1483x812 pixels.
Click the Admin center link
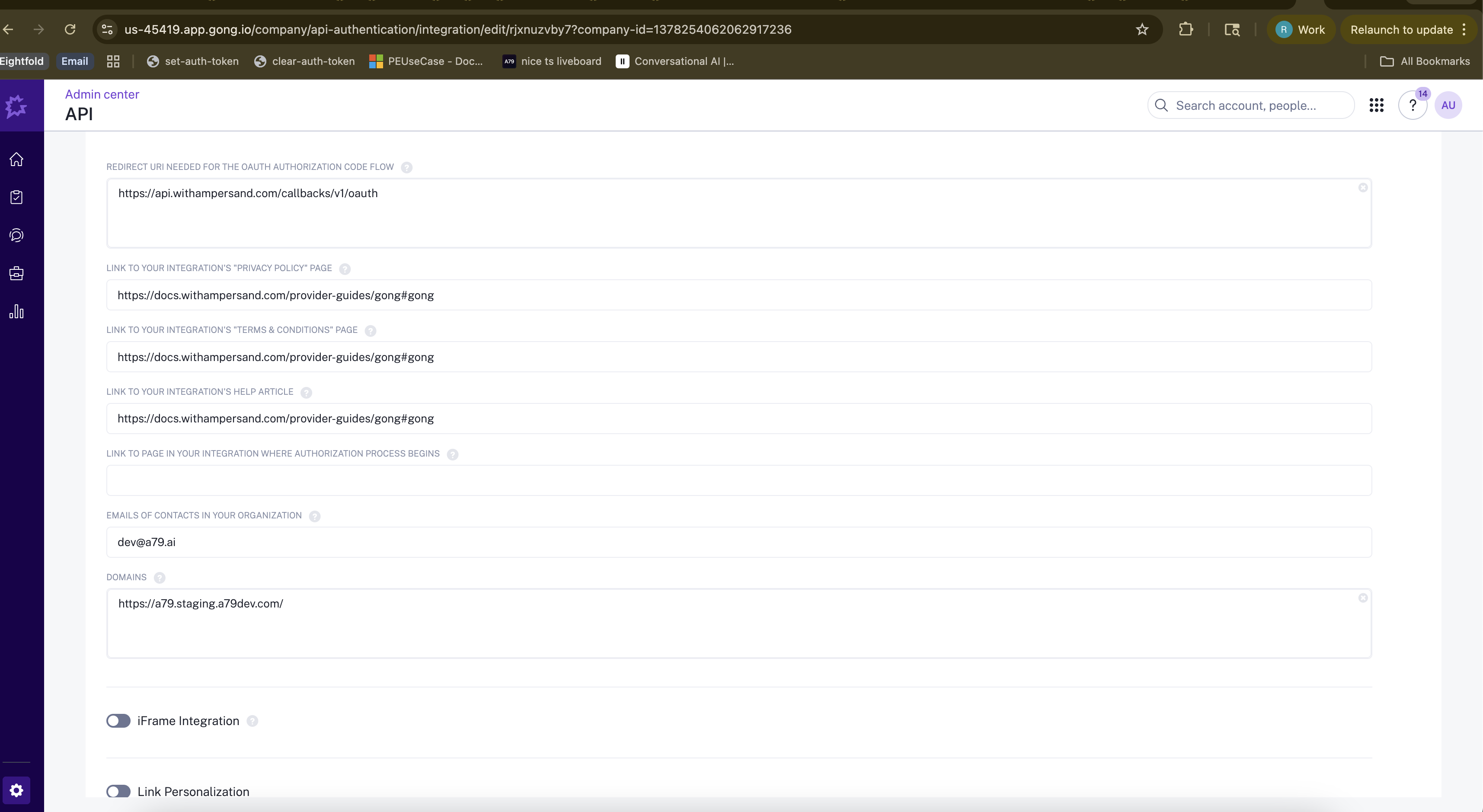[102, 94]
